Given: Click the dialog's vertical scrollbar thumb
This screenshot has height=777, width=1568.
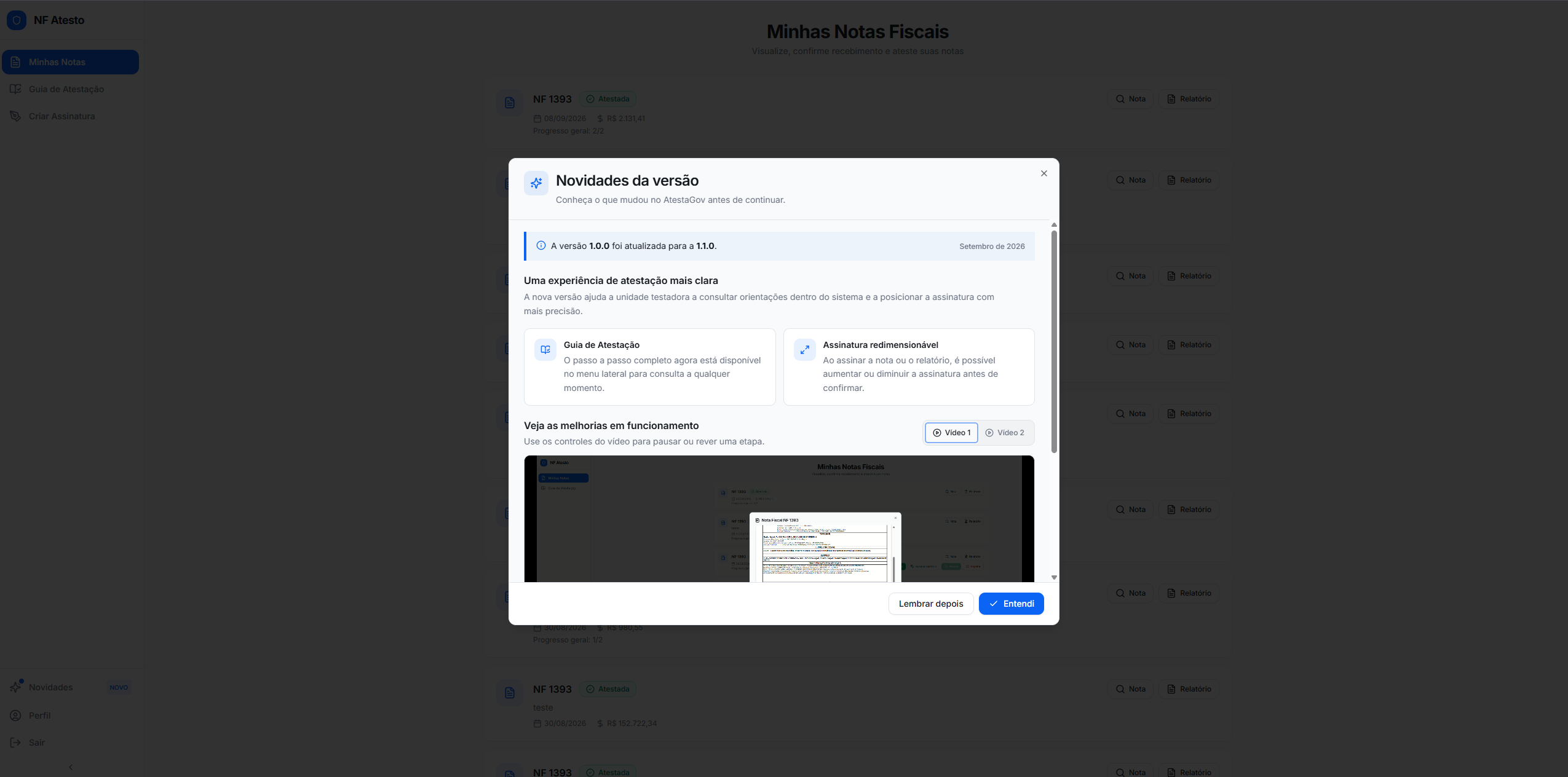Looking at the screenshot, I should (x=1054, y=342).
